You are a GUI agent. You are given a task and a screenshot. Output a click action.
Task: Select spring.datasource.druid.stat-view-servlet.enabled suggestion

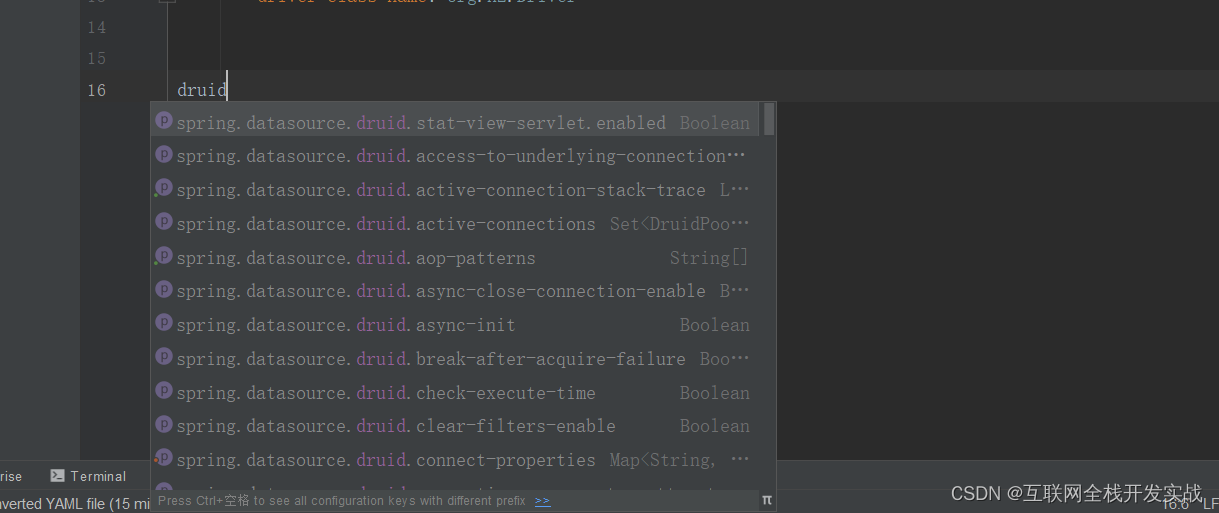point(456,122)
